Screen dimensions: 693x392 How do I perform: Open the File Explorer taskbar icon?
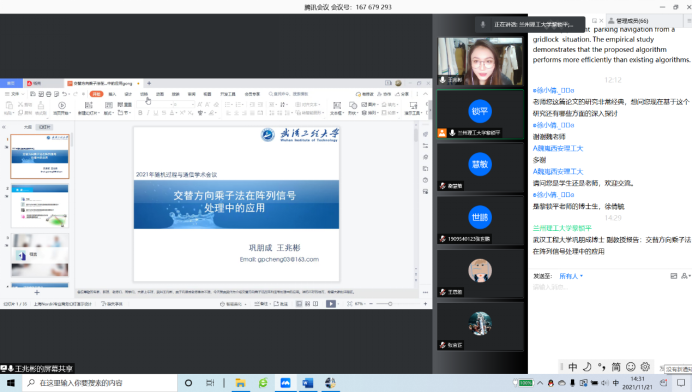click(240, 383)
